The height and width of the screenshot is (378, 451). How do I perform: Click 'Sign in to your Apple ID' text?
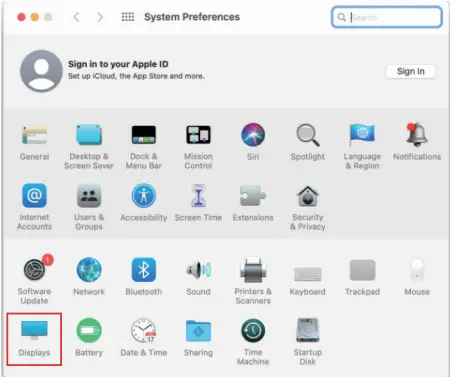(118, 64)
